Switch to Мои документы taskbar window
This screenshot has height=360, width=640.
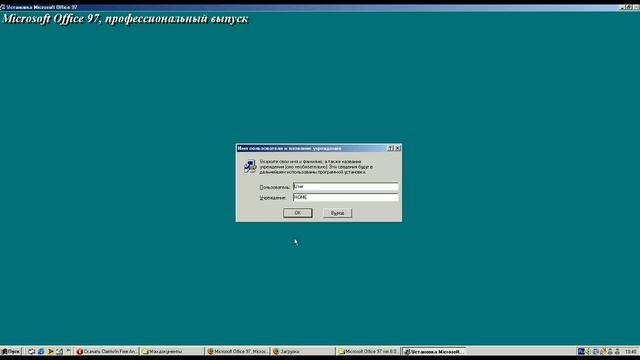click(172, 351)
